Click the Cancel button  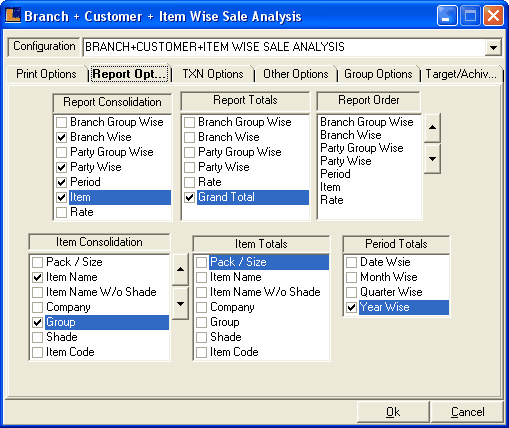click(468, 412)
